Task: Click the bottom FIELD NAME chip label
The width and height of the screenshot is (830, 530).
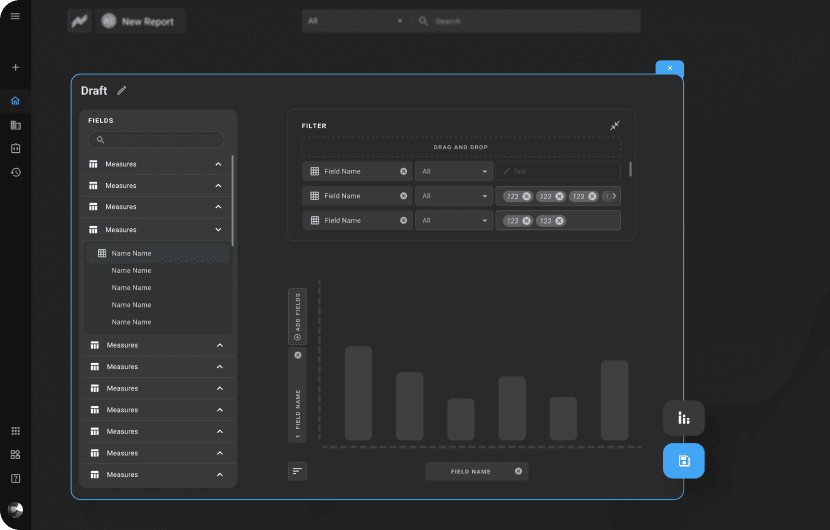Action: (471, 472)
